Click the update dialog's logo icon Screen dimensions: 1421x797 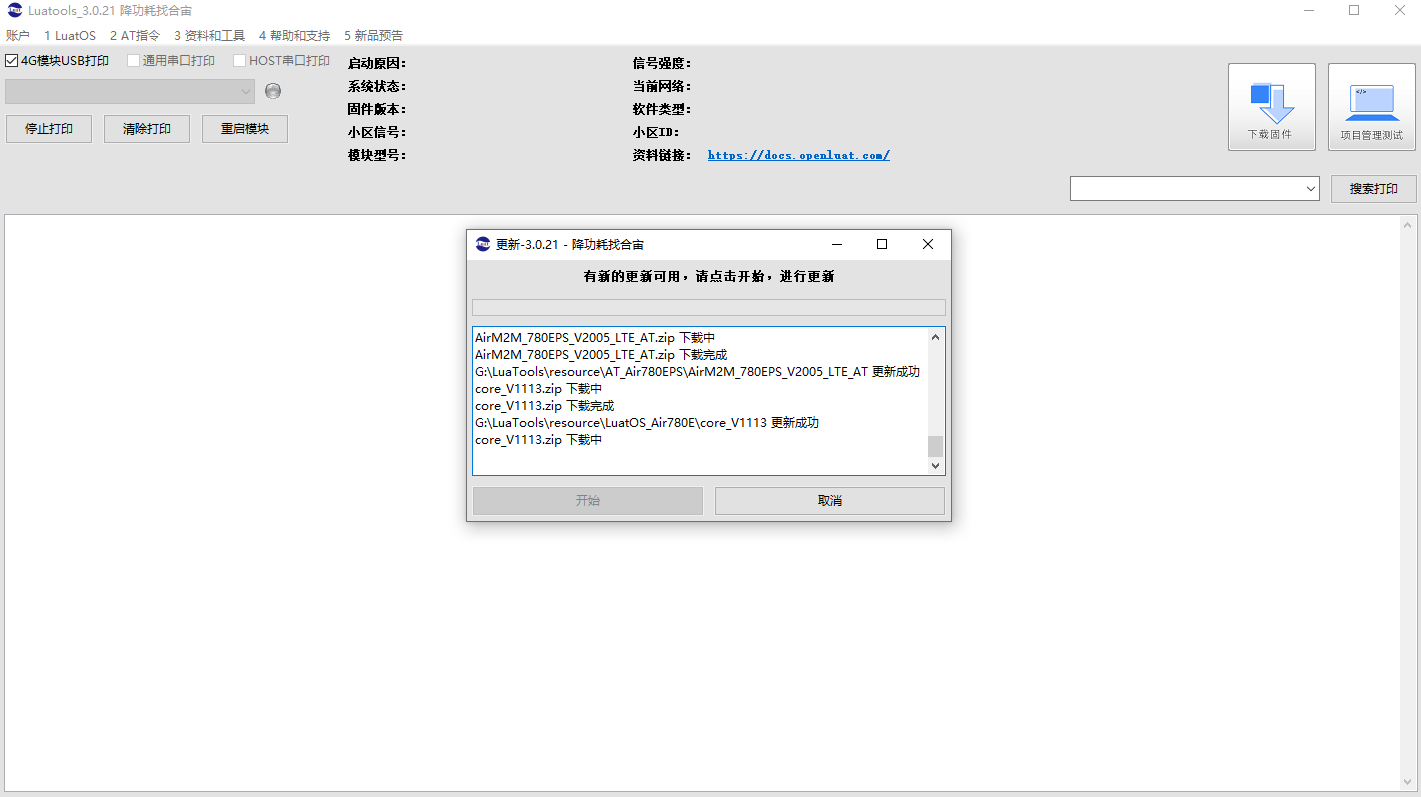click(483, 244)
